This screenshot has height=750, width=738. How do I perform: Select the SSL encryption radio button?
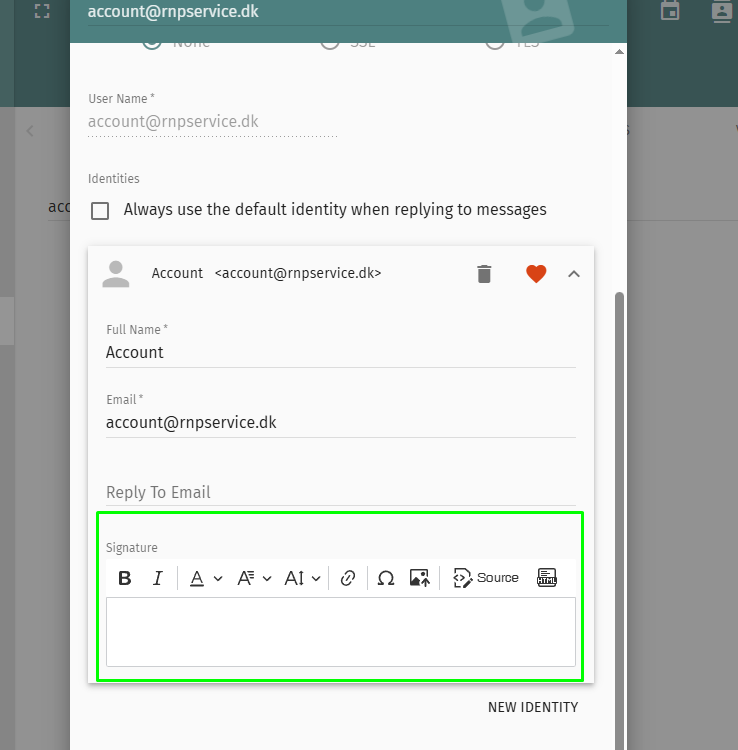(329, 43)
